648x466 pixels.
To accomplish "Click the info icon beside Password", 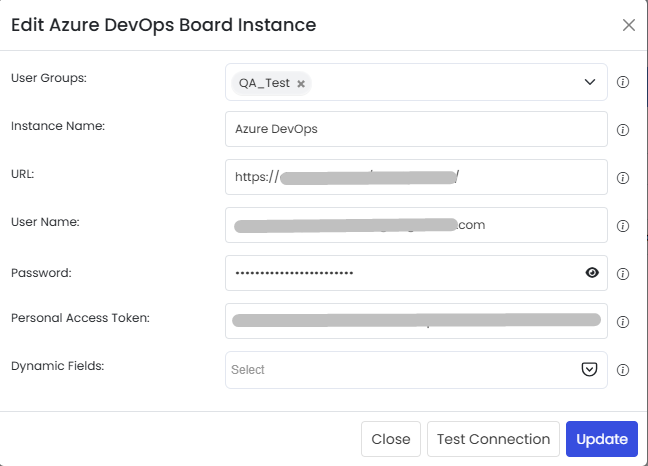I will (x=623, y=274).
